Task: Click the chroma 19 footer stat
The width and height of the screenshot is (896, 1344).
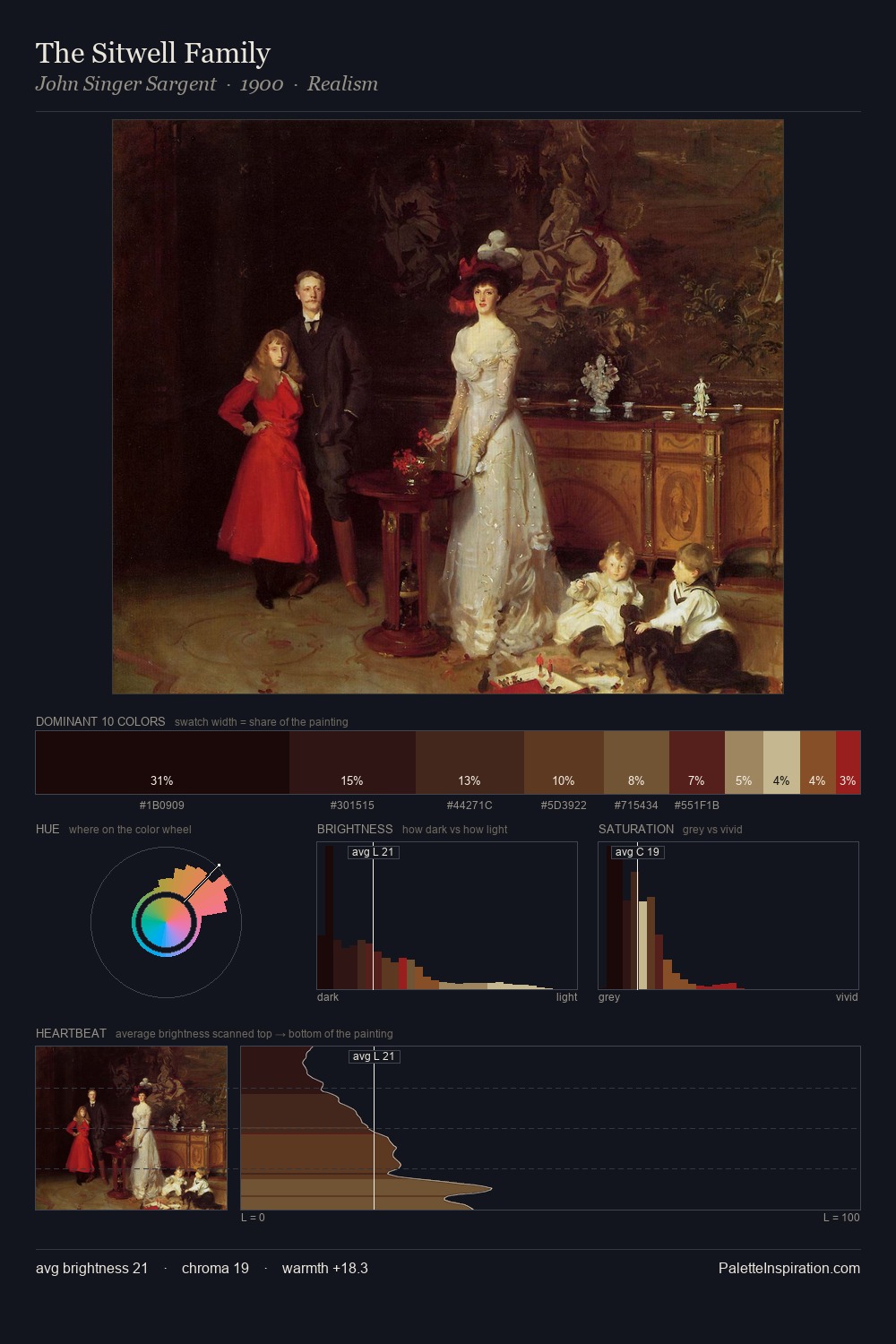Action: pyautogui.click(x=215, y=1268)
